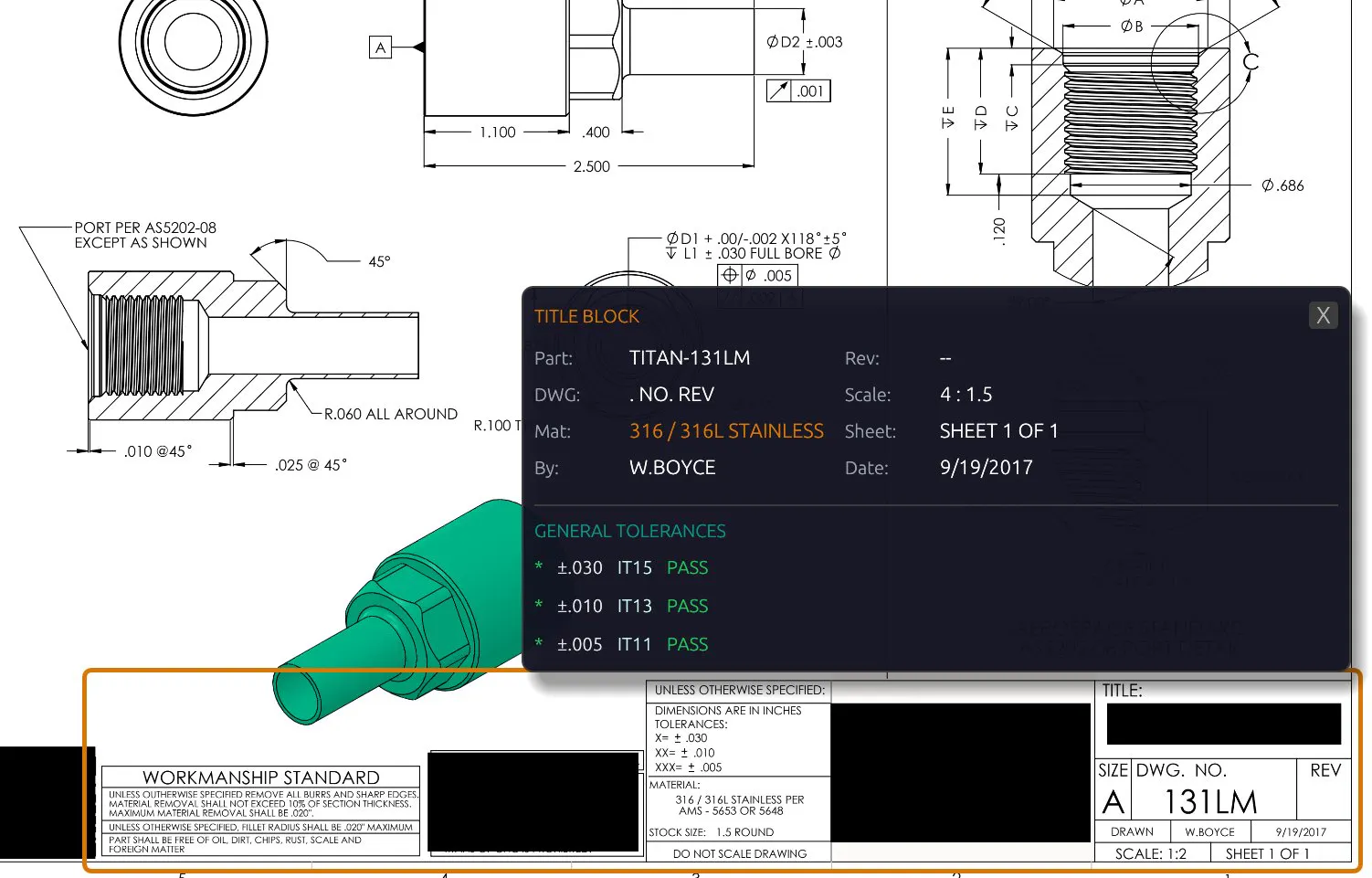Select the ±.005 IT11 PASS tolerance row
Viewport: 1372px width, 878px height.
[622, 644]
